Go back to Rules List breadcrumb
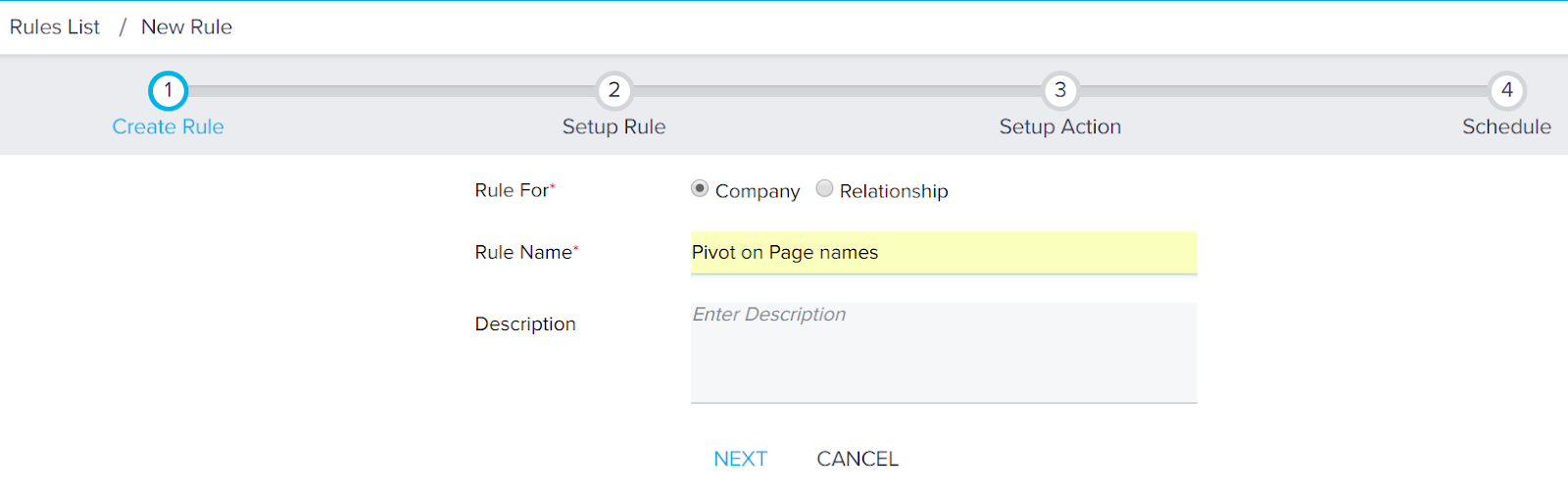This screenshot has height=497, width=1568. 55,27
